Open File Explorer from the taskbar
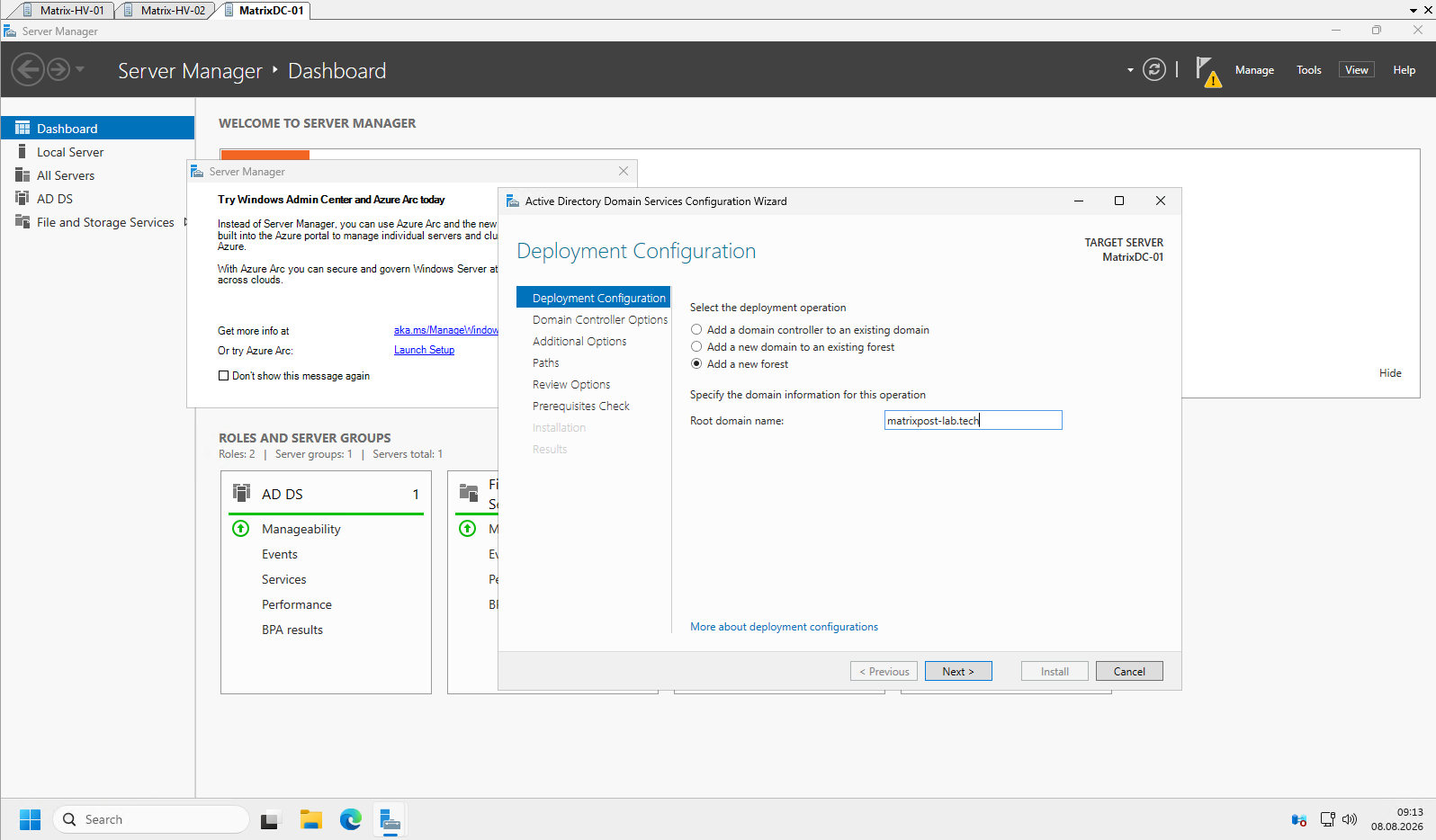This screenshot has height=840, width=1436. tap(311, 819)
